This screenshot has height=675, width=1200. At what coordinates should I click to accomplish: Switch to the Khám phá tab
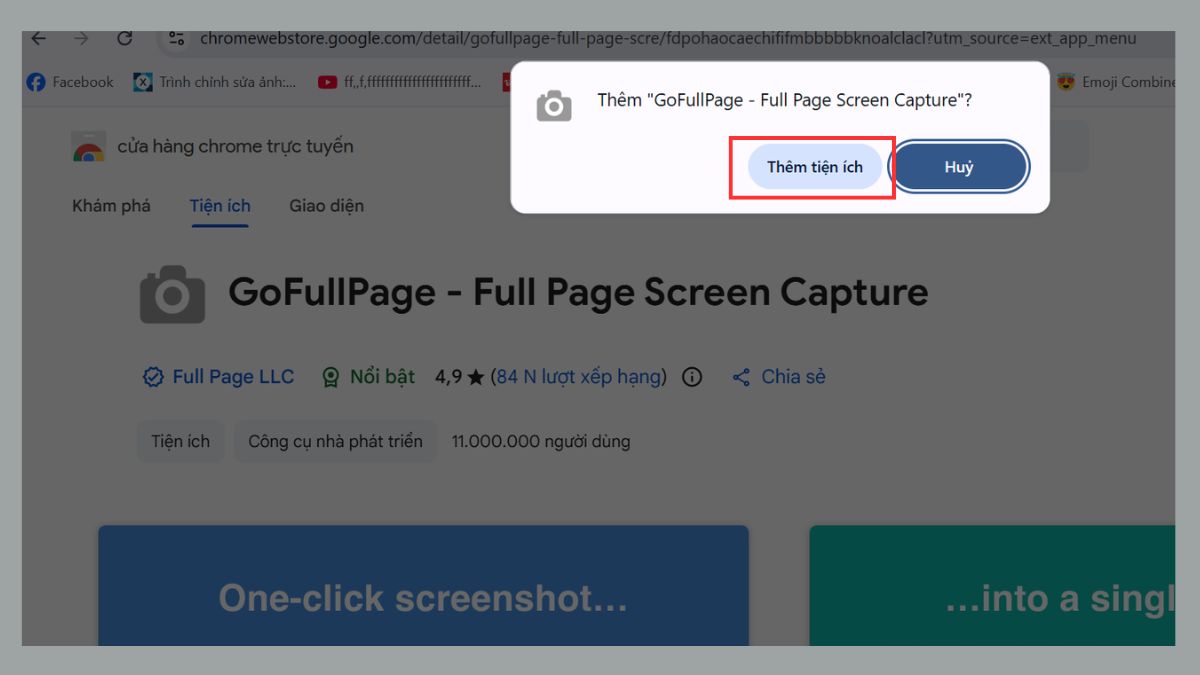click(111, 206)
